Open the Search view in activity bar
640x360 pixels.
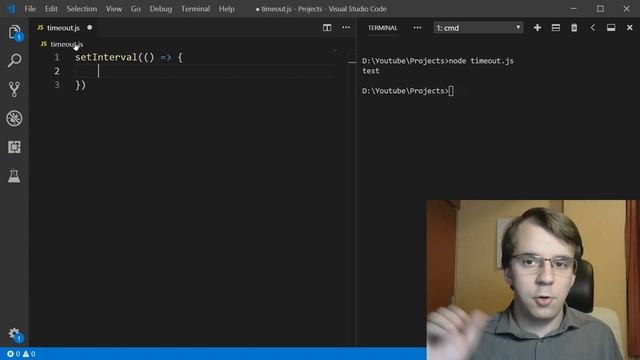(14, 60)
